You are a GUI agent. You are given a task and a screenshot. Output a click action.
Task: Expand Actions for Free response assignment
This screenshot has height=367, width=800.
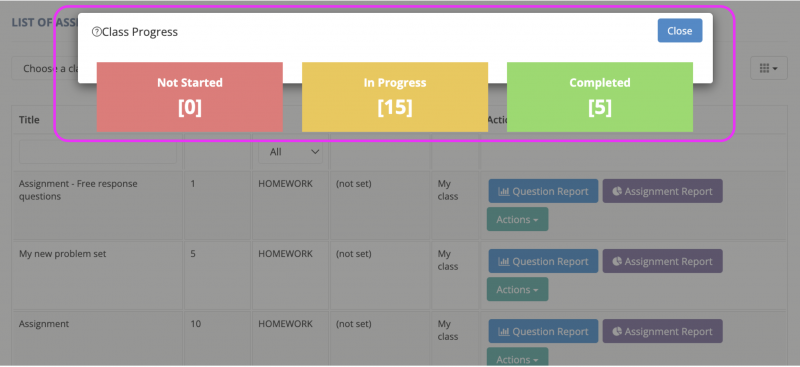517,219
